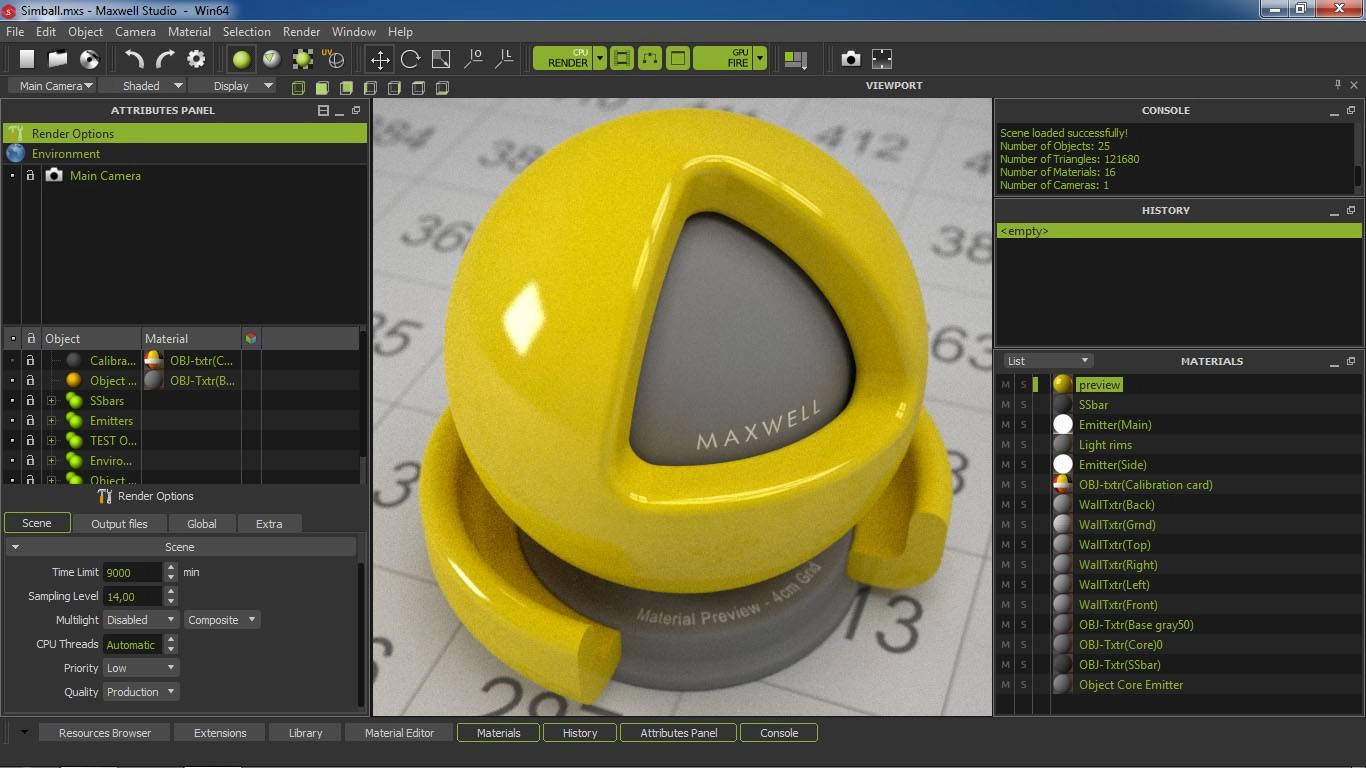Toggle visibility of SSbars group

(12, 400)
